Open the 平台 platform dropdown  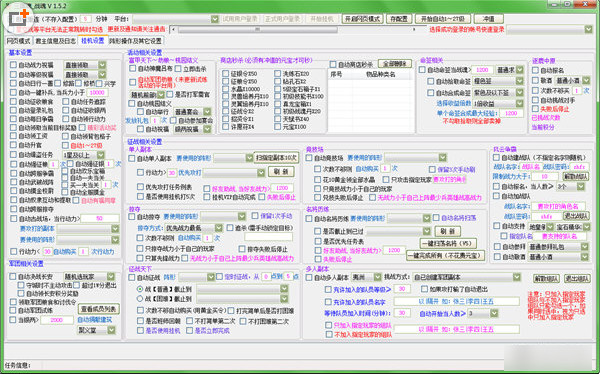pos(176,19)
